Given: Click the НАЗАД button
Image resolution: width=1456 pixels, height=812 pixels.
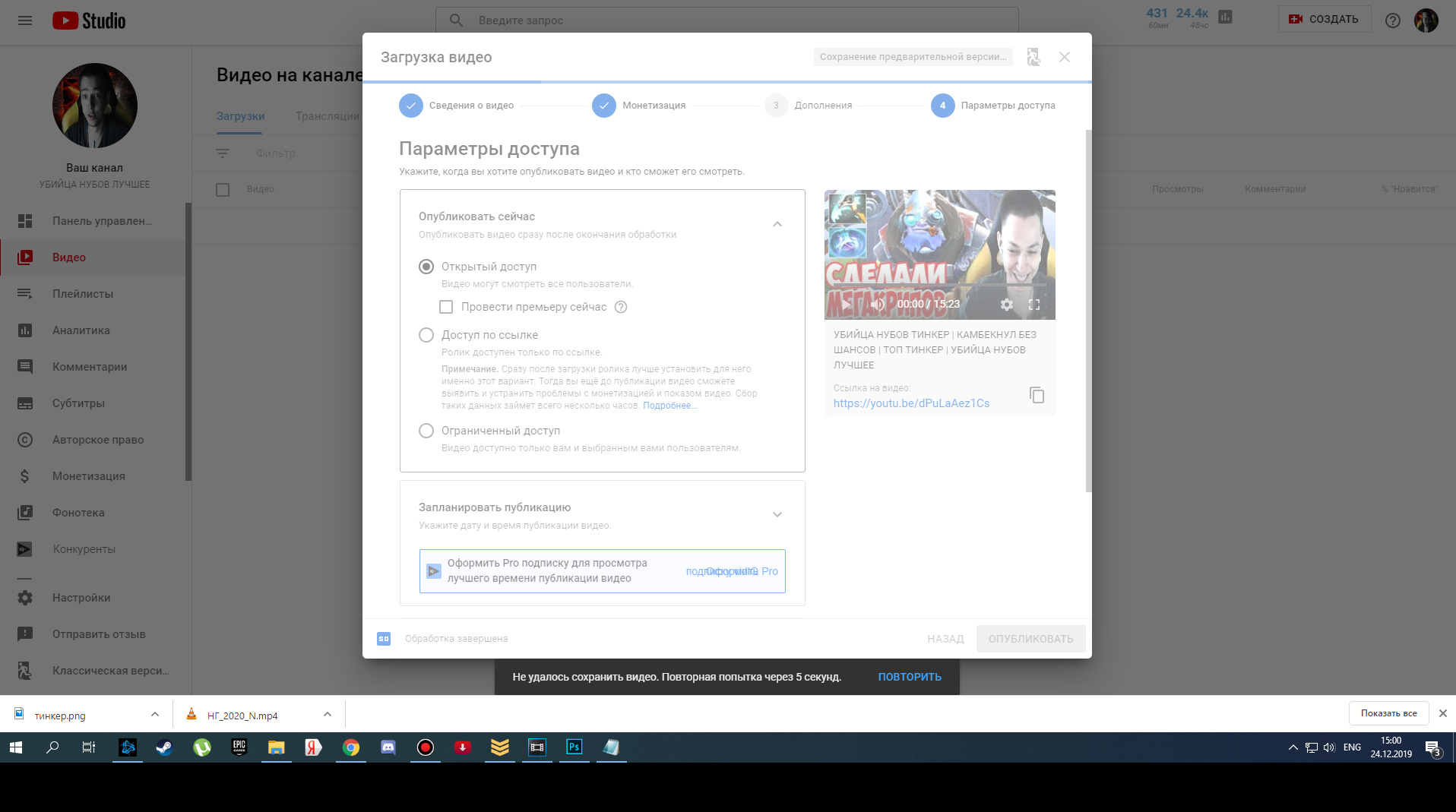Looking at the screenshot, I should pos(945,639).
